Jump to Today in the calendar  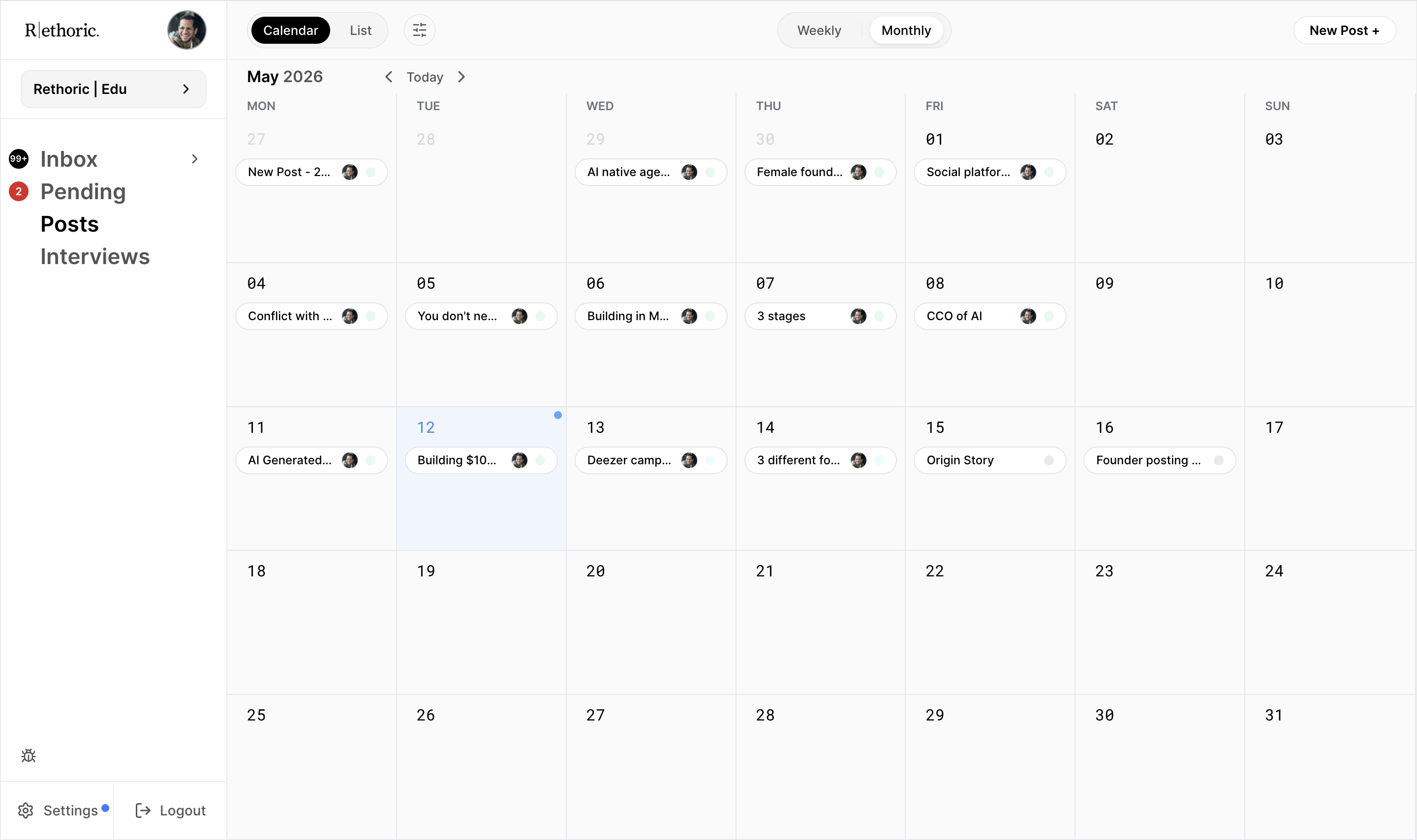pos(425,77)
